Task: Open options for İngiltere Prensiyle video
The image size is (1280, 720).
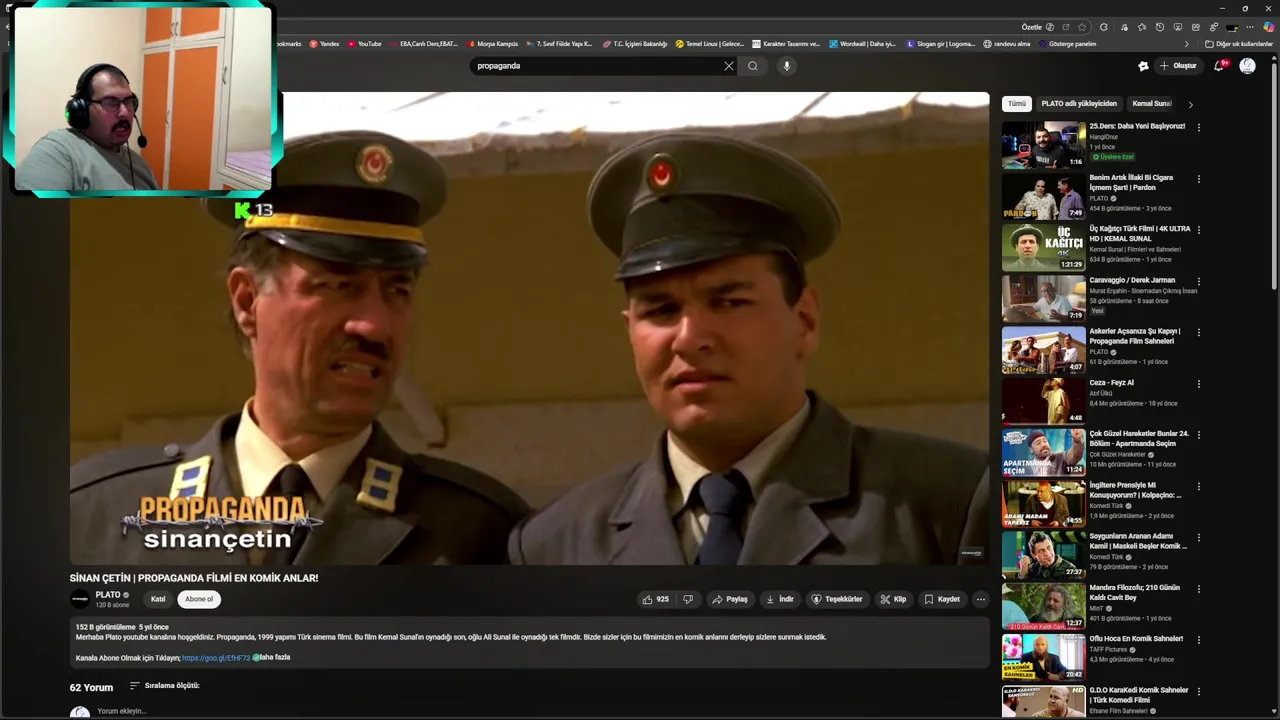Action: click(1198, 486)
